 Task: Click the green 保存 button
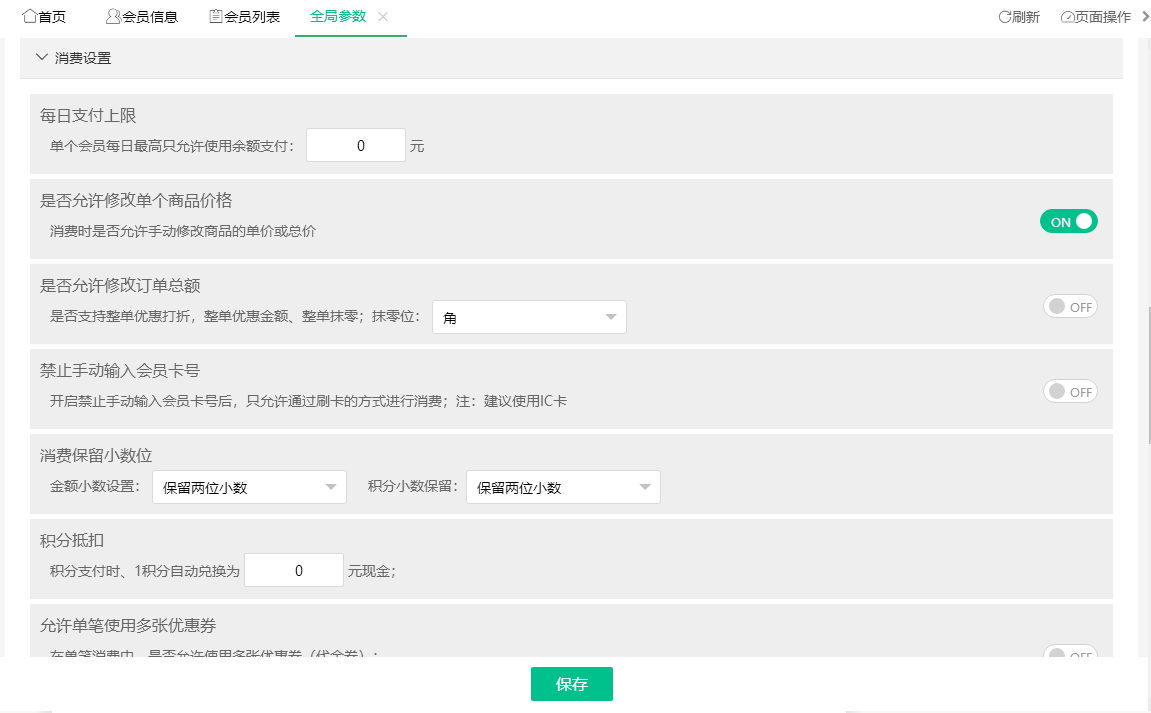[x=571, y=684]
